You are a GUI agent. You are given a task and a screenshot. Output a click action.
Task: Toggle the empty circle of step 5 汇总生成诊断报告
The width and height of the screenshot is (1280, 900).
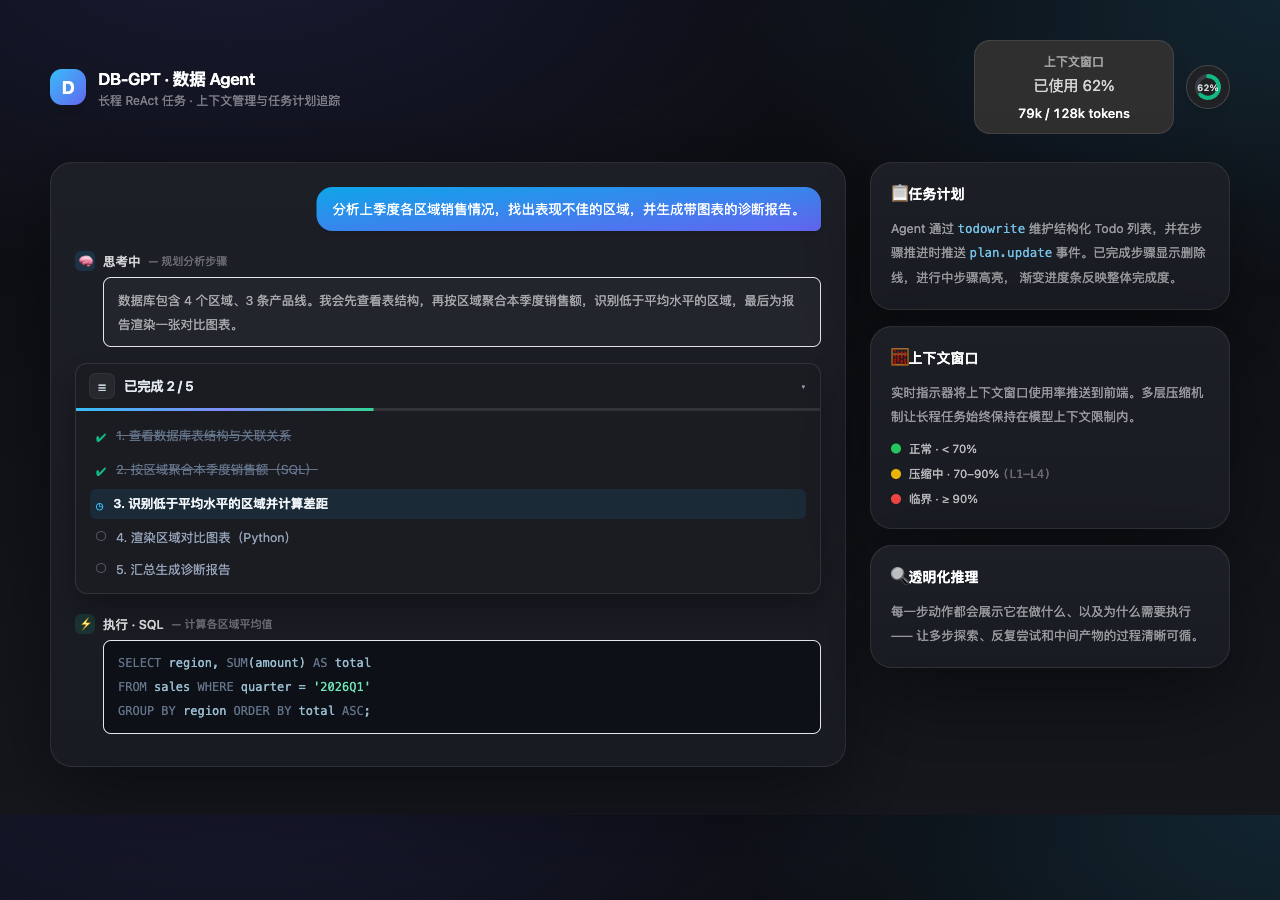[x=101, y=569]
